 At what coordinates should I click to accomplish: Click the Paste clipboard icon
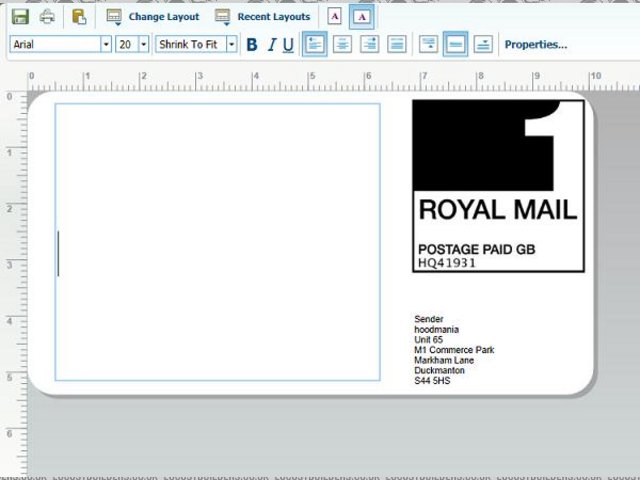pos(79,17)
